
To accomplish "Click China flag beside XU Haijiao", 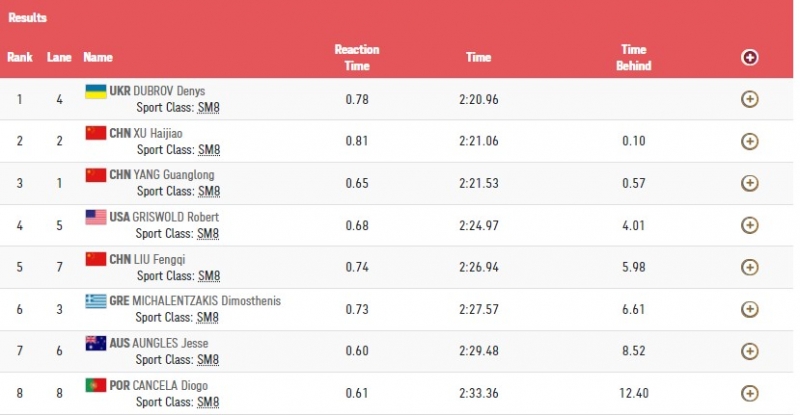I will (95, 133).
